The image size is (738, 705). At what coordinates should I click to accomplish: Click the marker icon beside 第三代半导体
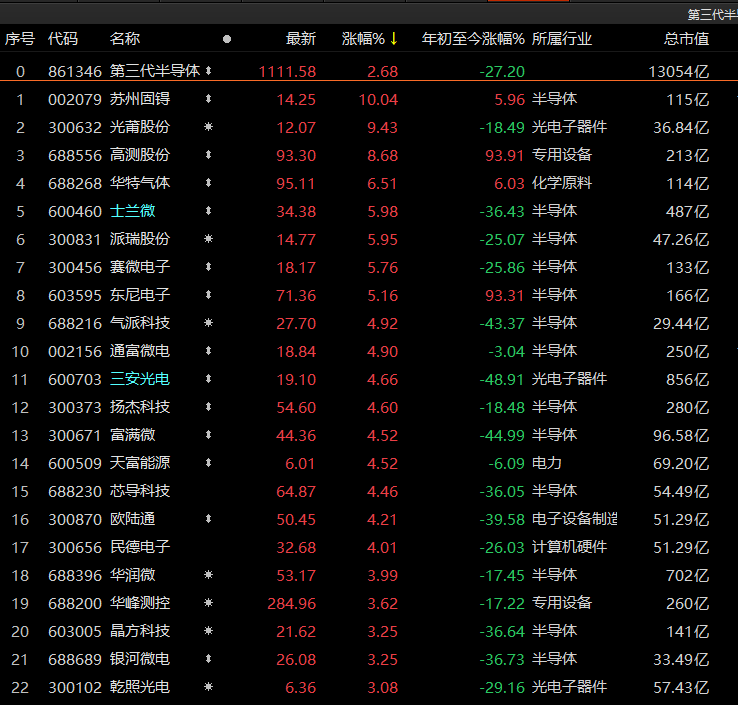(209, 71)
